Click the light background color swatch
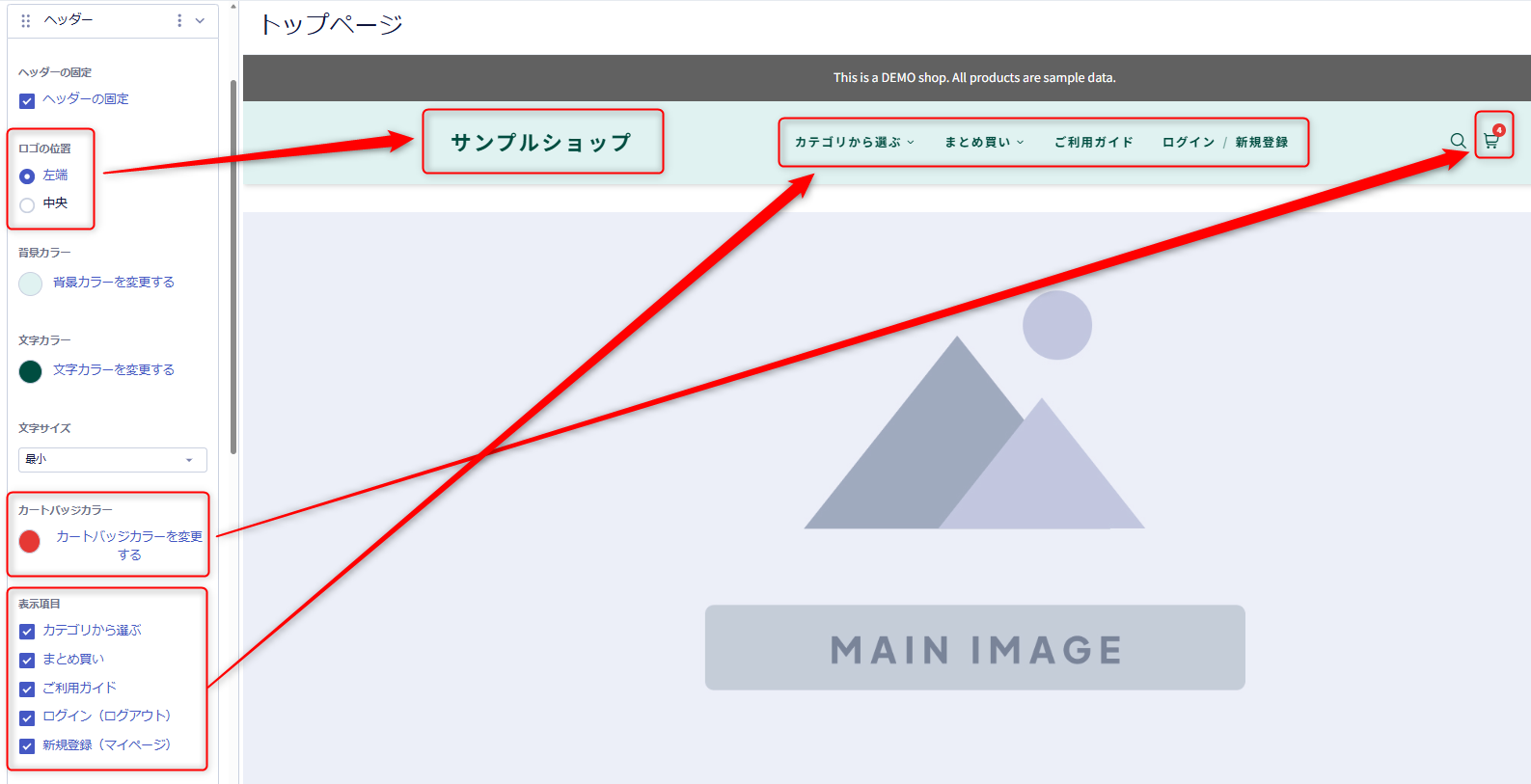Screen dimensions: 1531x784 point(31,284)
